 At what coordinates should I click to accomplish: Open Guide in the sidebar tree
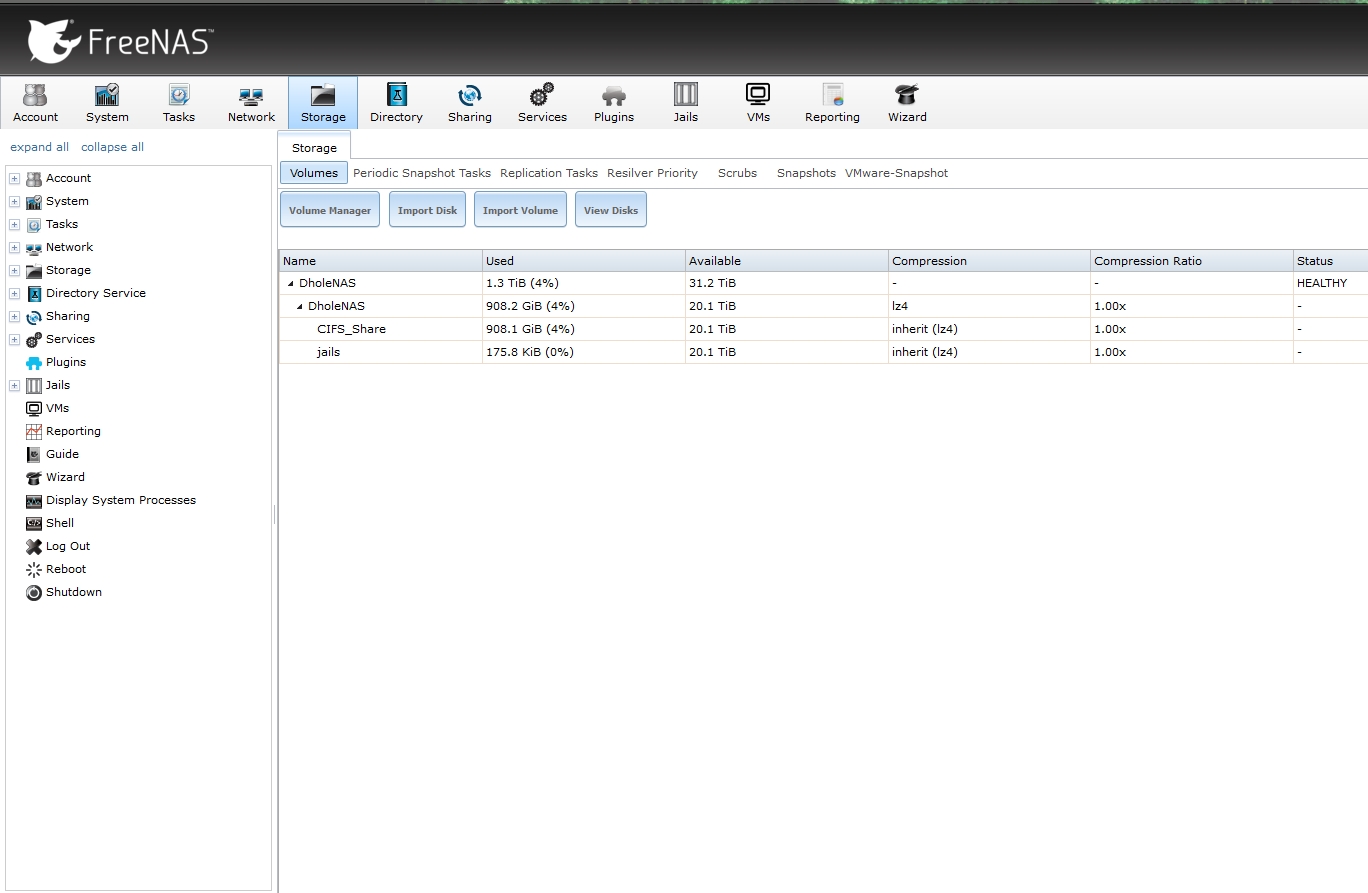coord(62,454)
